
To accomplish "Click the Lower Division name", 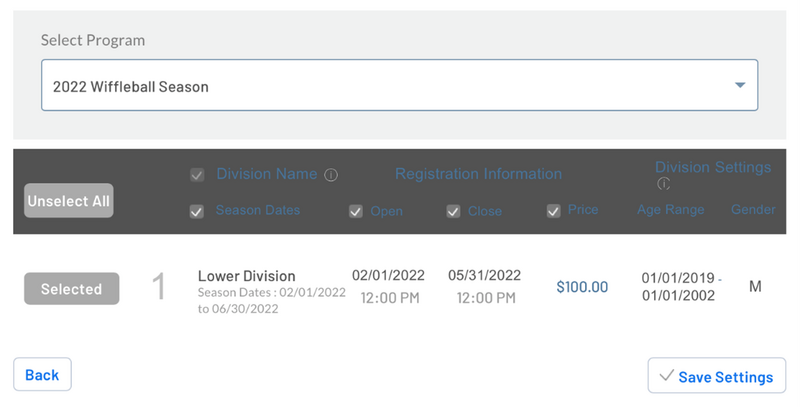I will coord(246,276).
